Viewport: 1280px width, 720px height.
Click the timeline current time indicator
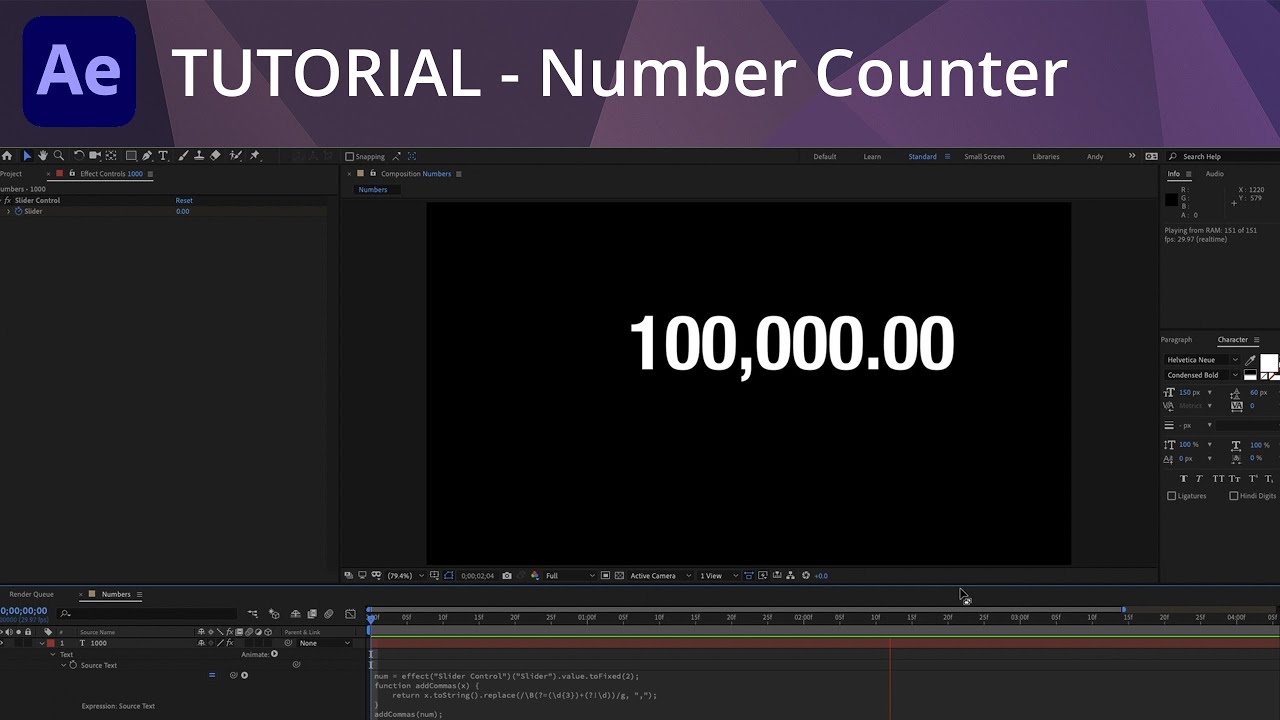pyautogui.click(x=371, y=618)
